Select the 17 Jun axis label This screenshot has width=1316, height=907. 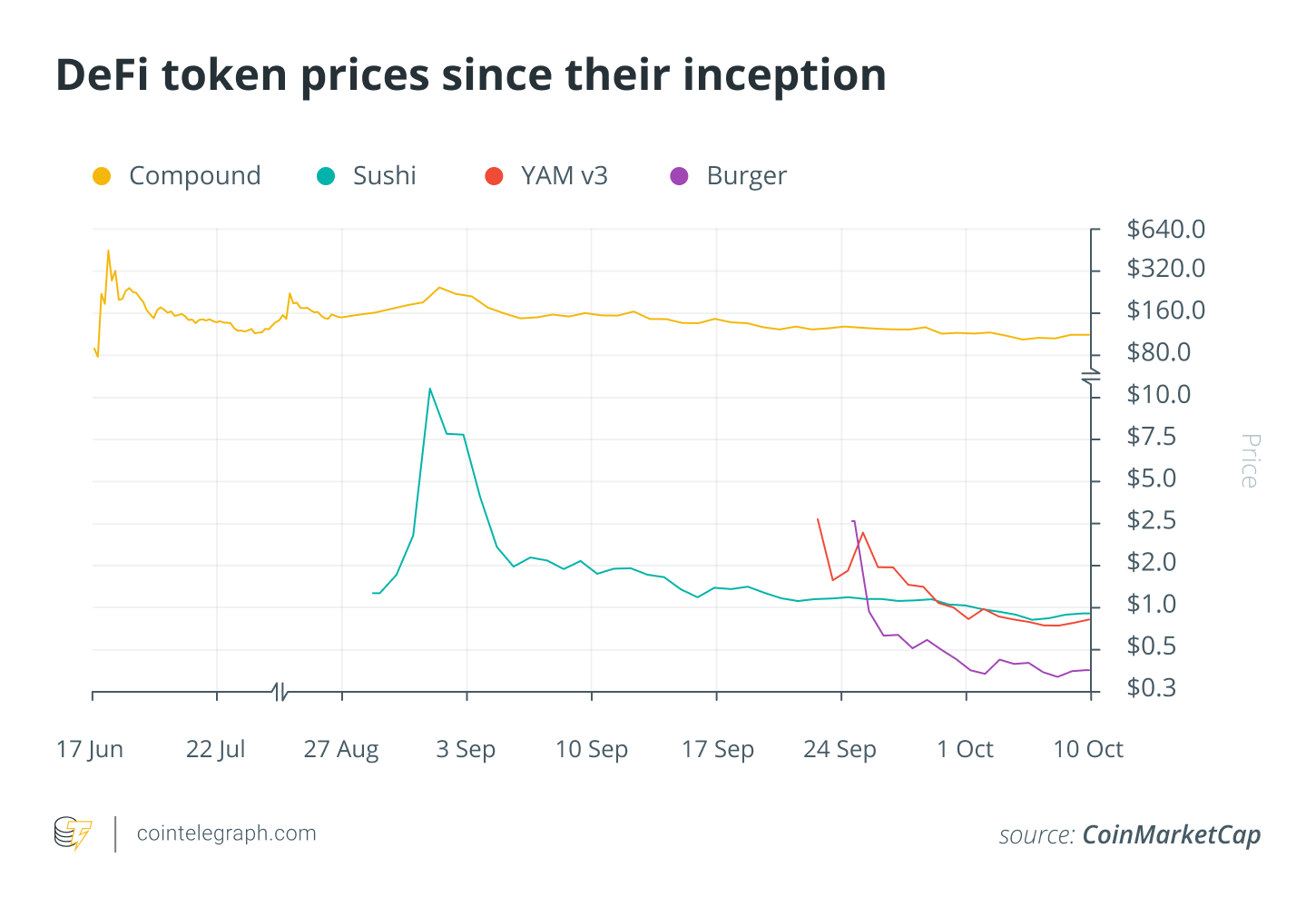point(89,749)
